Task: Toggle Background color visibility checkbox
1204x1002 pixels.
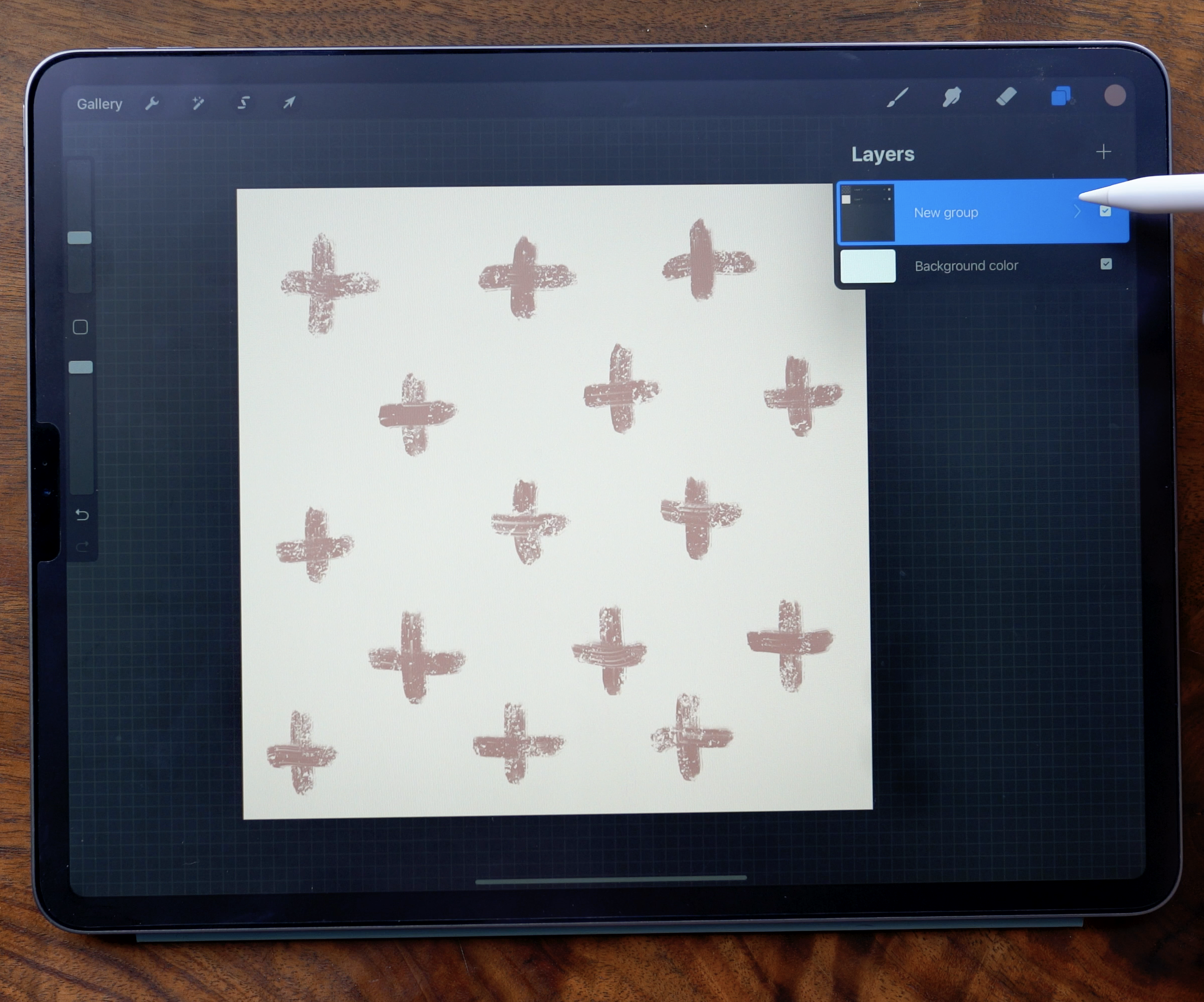Action: [x=1106, y=264]
